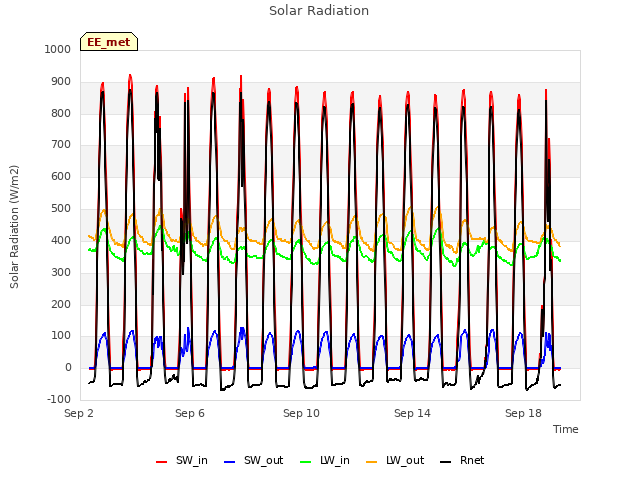This screenshot has height=480, width=640.
Task: Click the Sep 2 tick label
Action: pyautogui.click(x=79, y=413)
